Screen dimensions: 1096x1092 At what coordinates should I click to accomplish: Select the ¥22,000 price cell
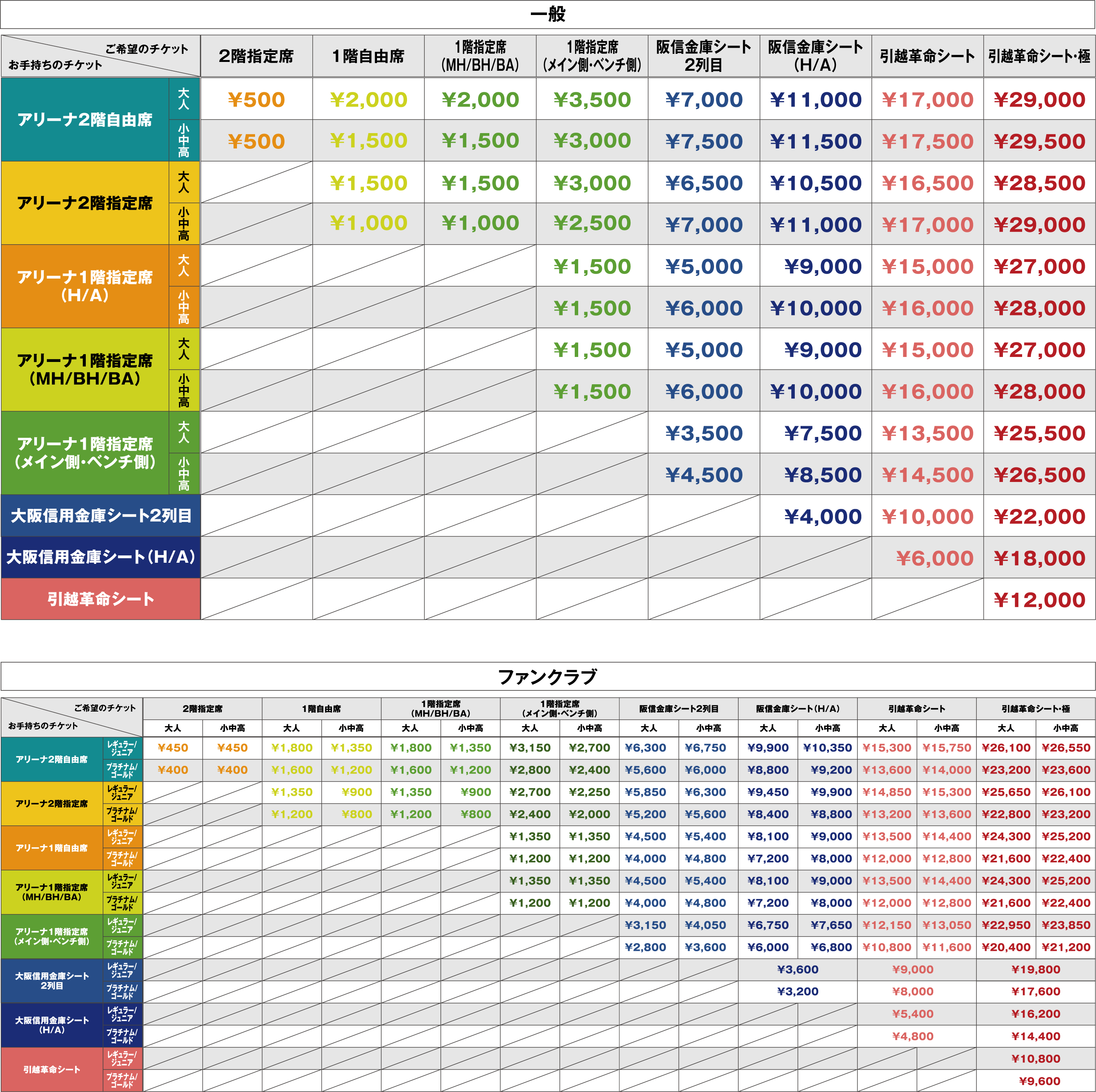(x=1039, y=517)
